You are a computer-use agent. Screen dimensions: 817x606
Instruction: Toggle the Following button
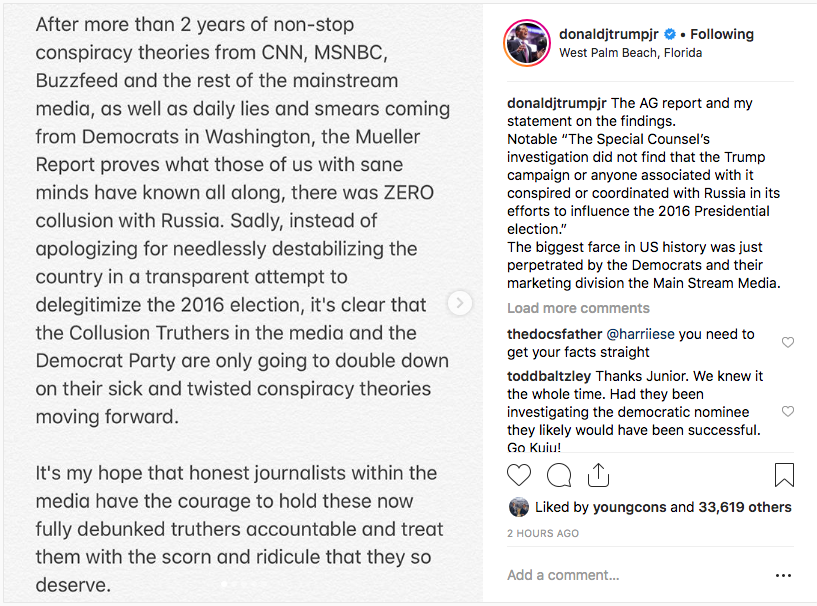[x=722, y=34]
